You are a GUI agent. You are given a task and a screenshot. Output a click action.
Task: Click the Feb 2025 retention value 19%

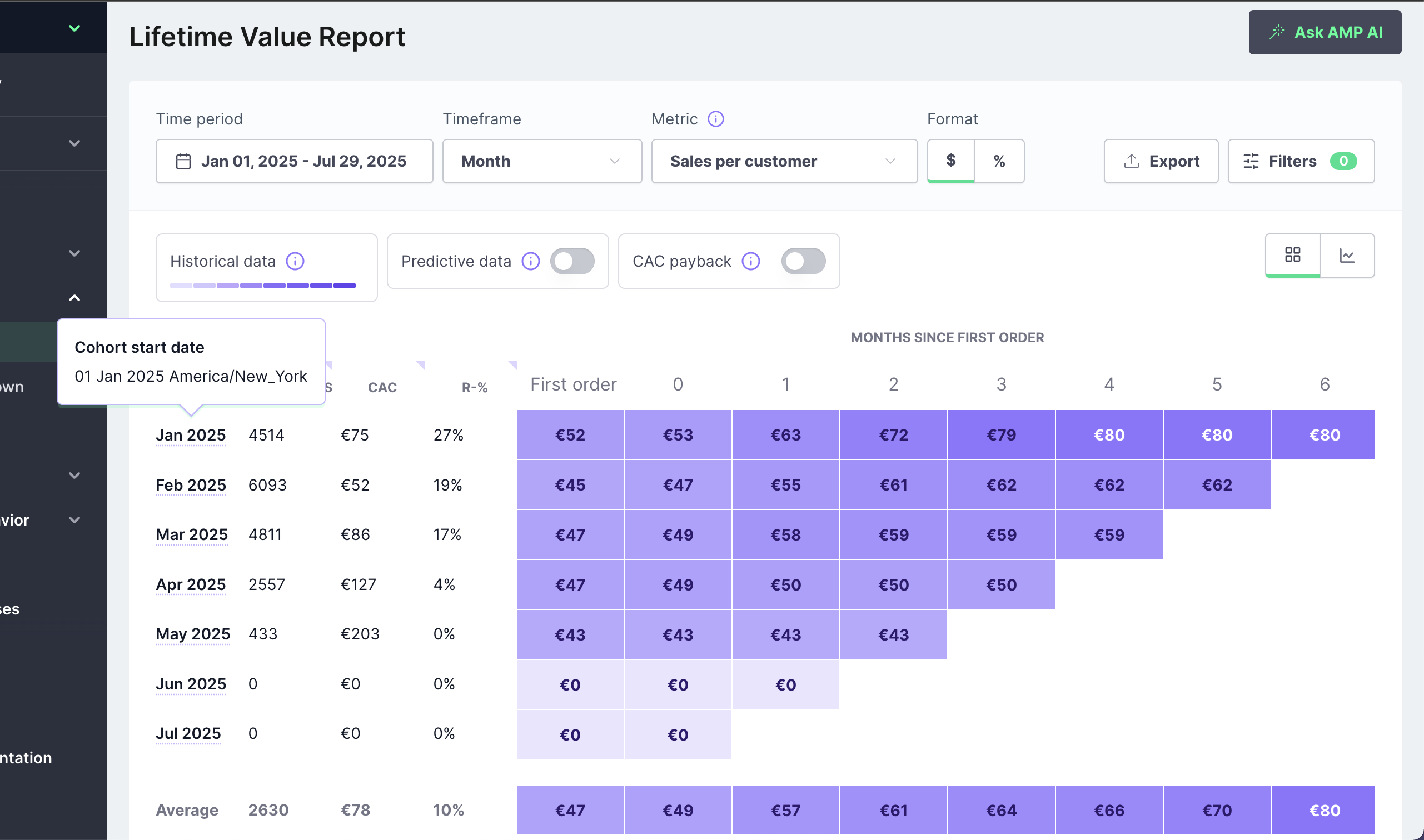pos(447,485)
